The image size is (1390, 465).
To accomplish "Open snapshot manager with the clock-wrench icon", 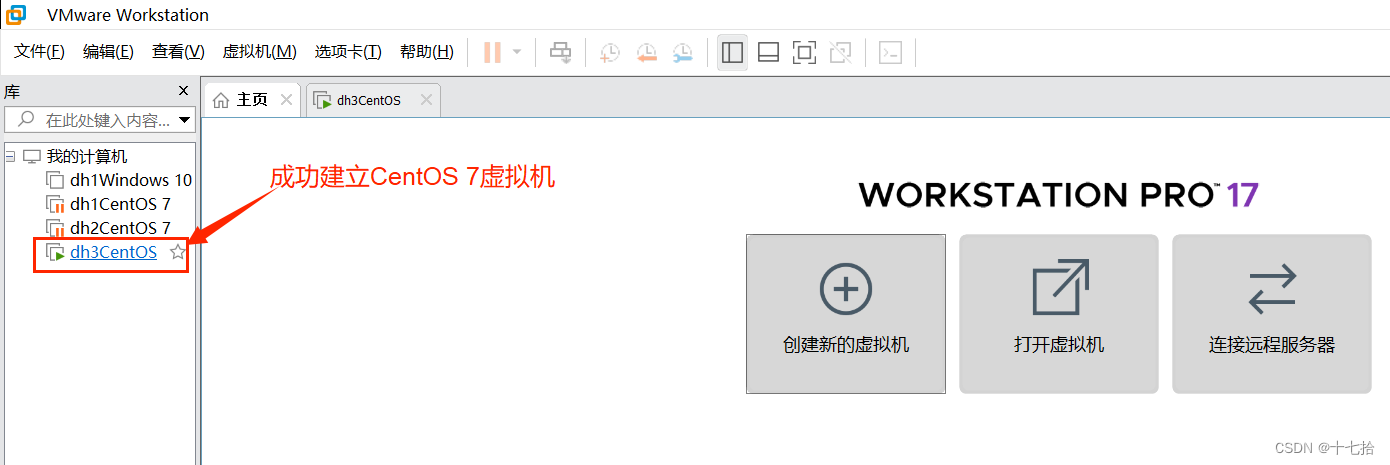I will [682, 53].
